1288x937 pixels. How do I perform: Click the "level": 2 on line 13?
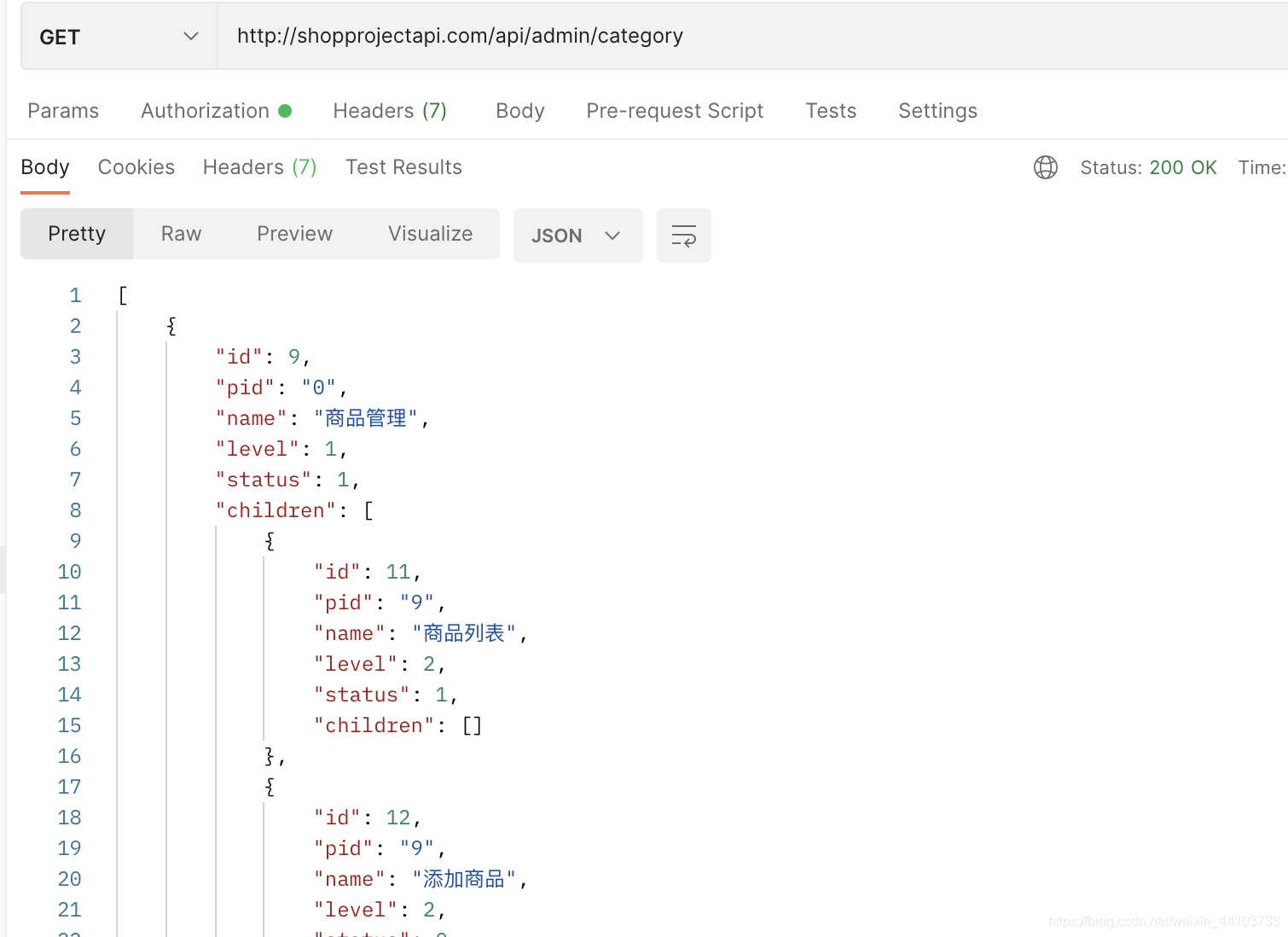click(380, 664)
